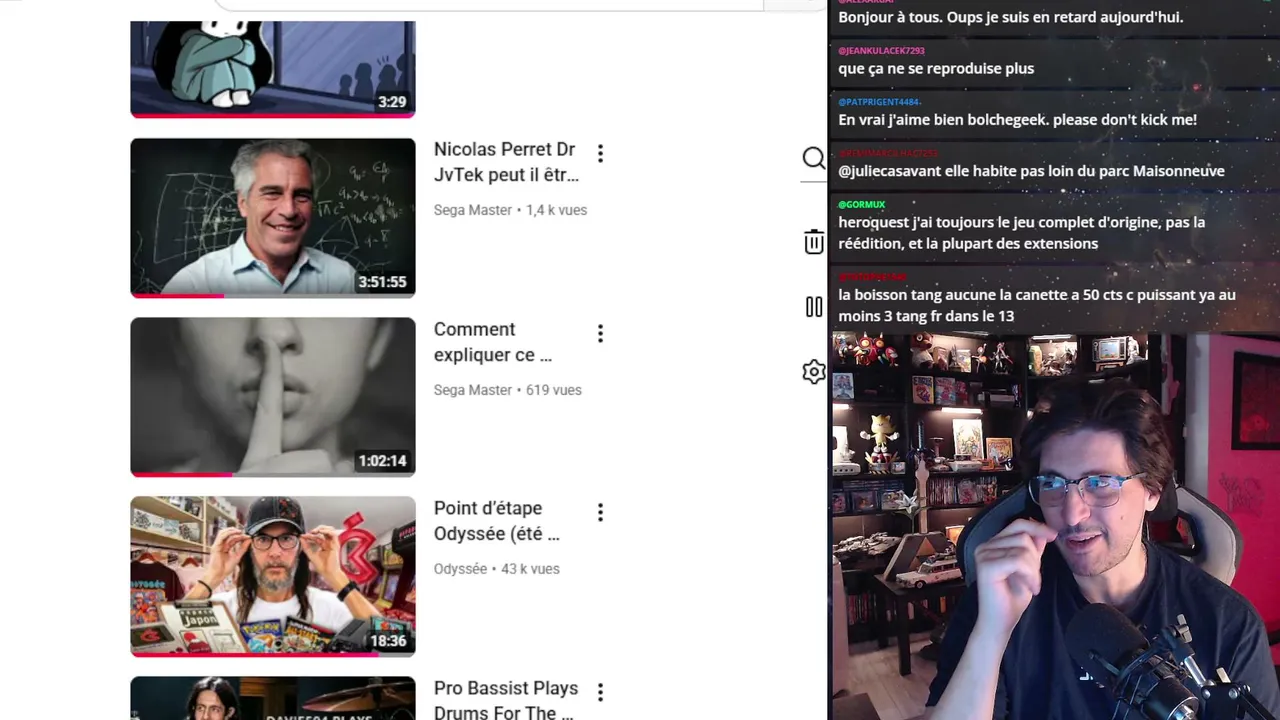Click chat message 'En vrai j'aime bien bolchegeek'
The height and width of the screenshot is (720, 1280).
click(x=1017, y=120)
